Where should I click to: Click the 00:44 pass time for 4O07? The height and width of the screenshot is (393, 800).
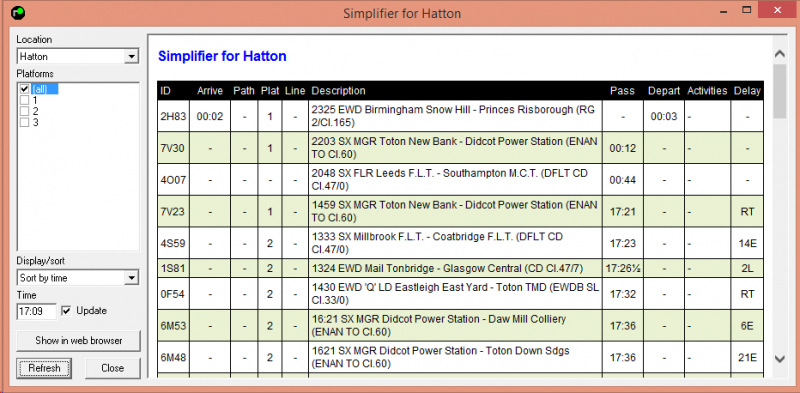623,180
